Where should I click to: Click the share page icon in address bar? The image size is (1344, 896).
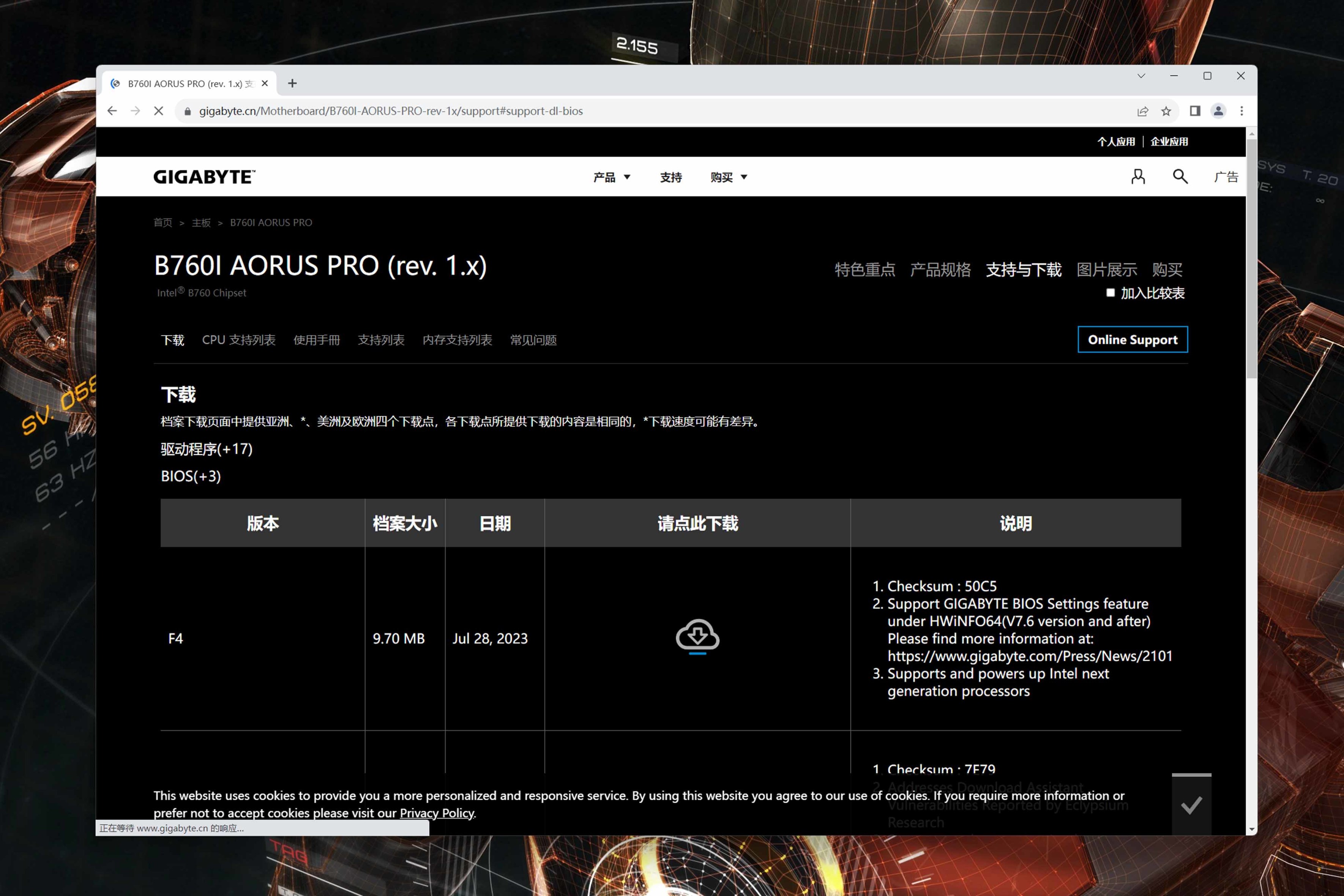coord(1142,111)
